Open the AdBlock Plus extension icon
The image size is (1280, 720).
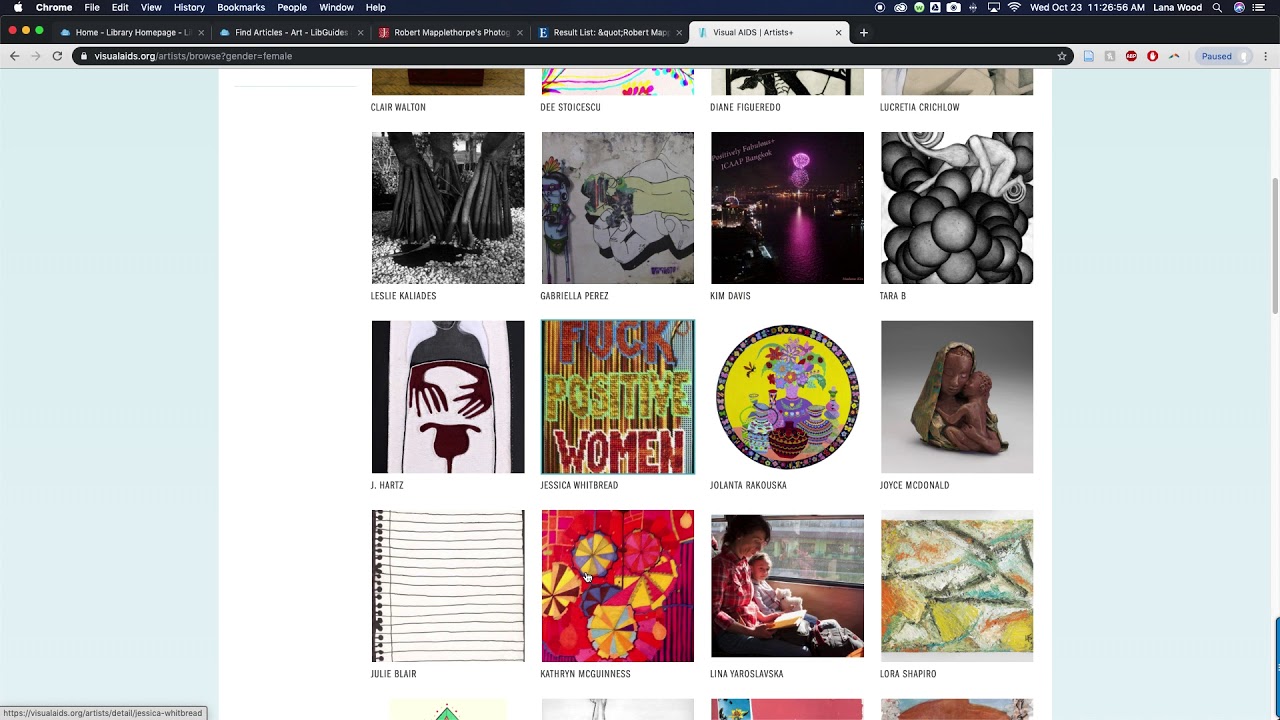tap(1131, 56)
